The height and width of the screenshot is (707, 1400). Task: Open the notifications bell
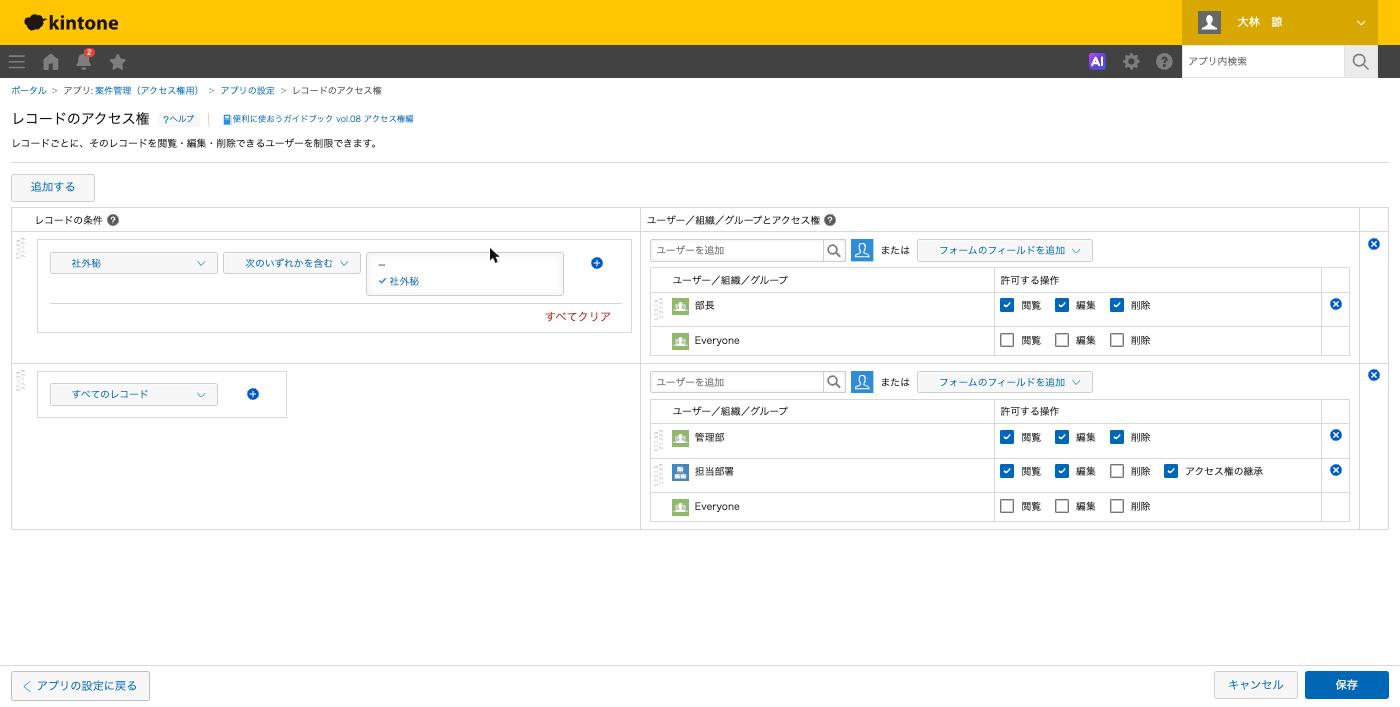click(84, 61)
